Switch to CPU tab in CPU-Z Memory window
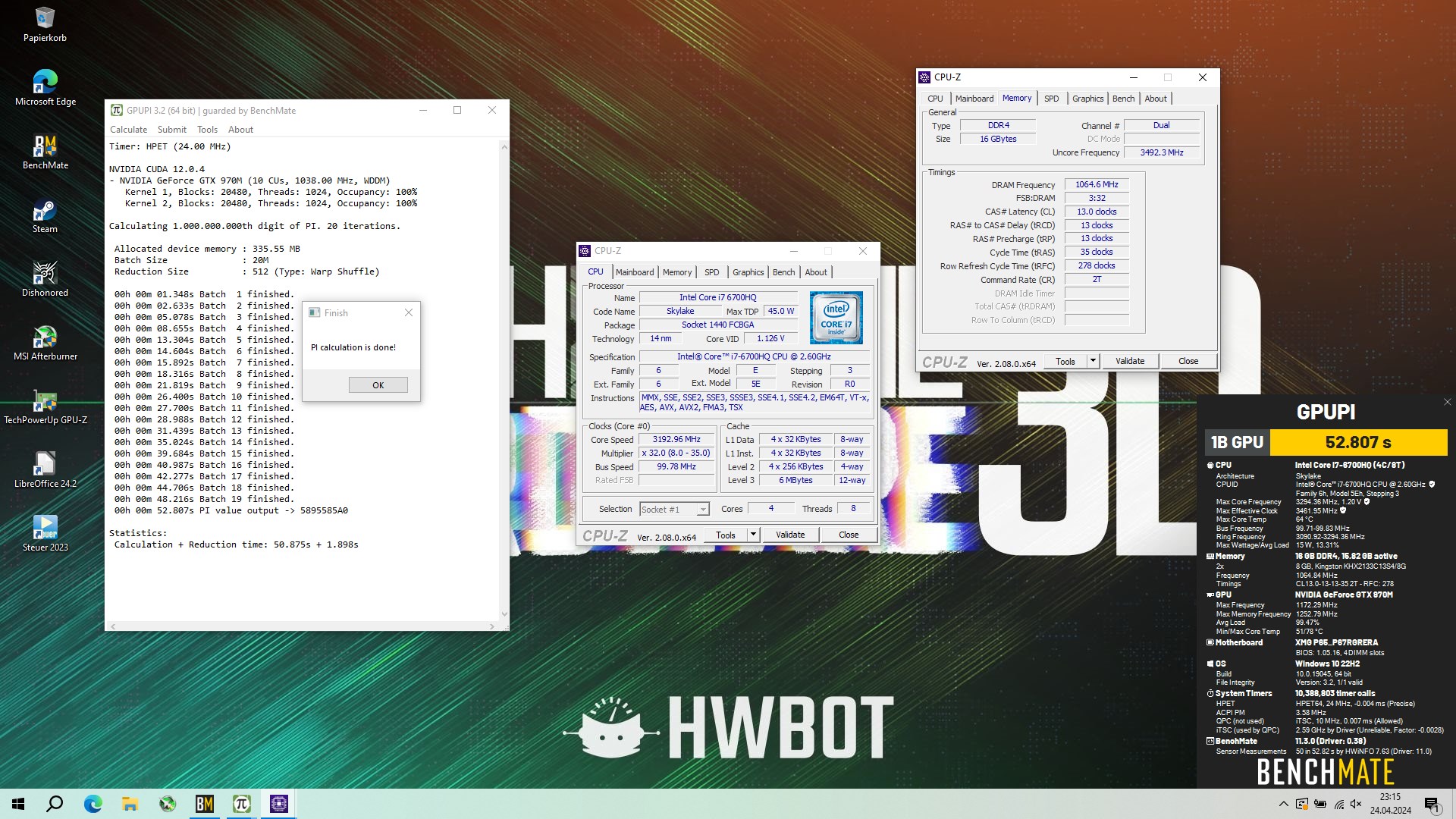 tap(935, 99)
